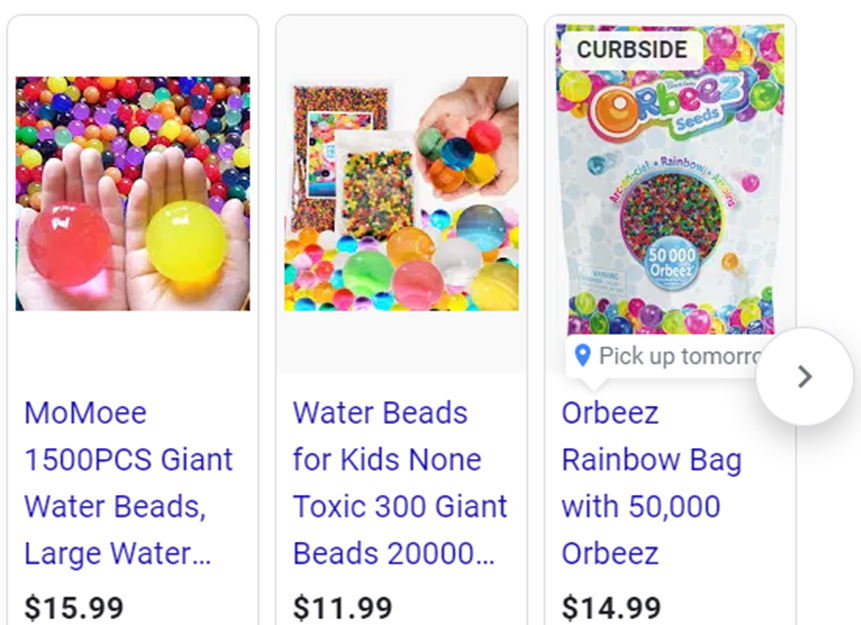Select MoMoee giant water beads product image
This screenshot has width=861, height=625.
(x=133, y=193)
